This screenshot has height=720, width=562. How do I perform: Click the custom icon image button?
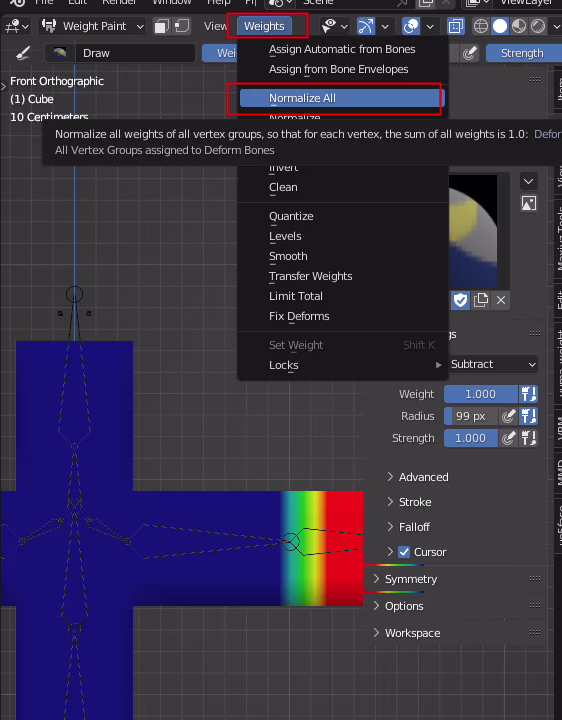coord(528,203)
